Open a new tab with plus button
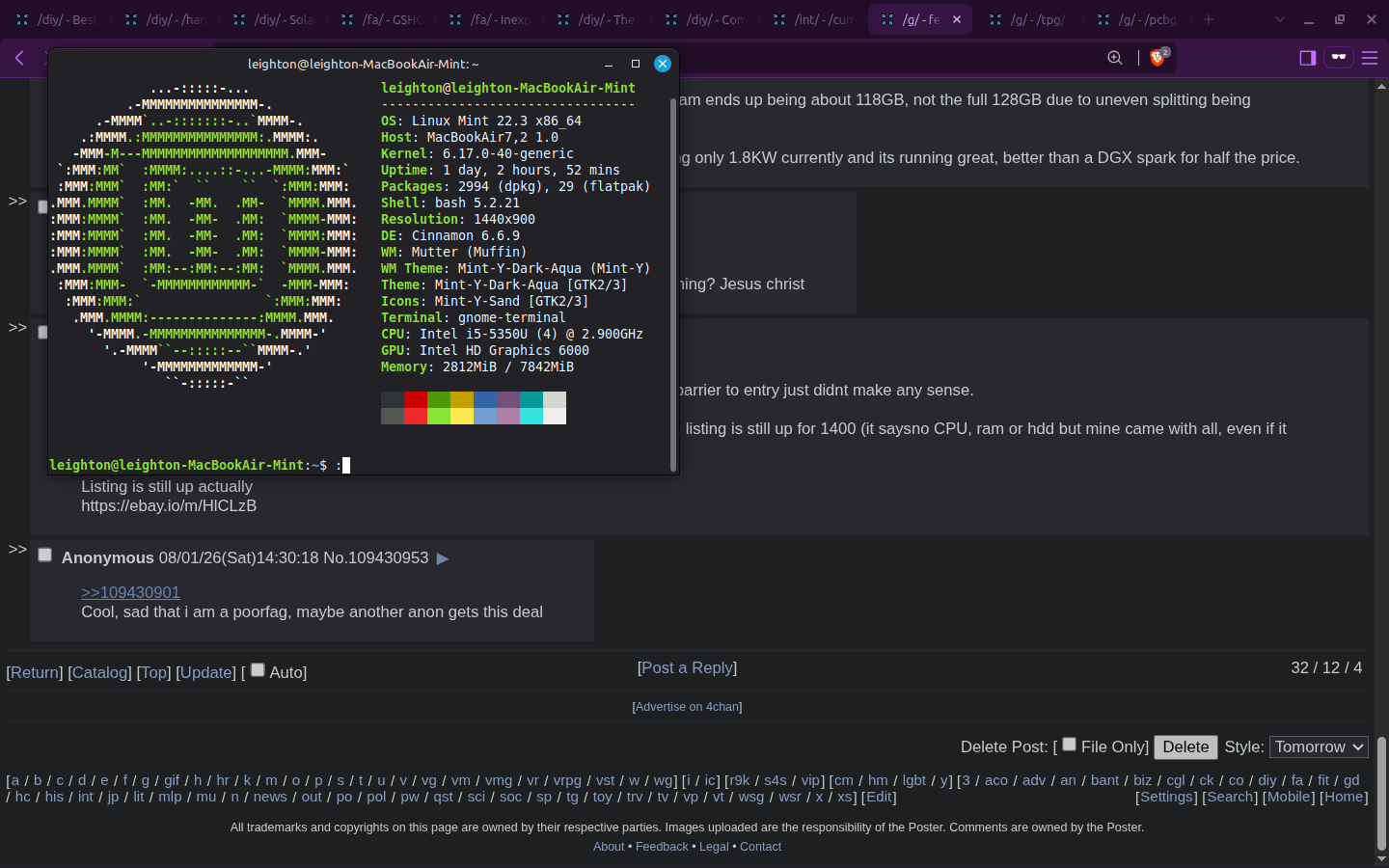 point(1209,19)
